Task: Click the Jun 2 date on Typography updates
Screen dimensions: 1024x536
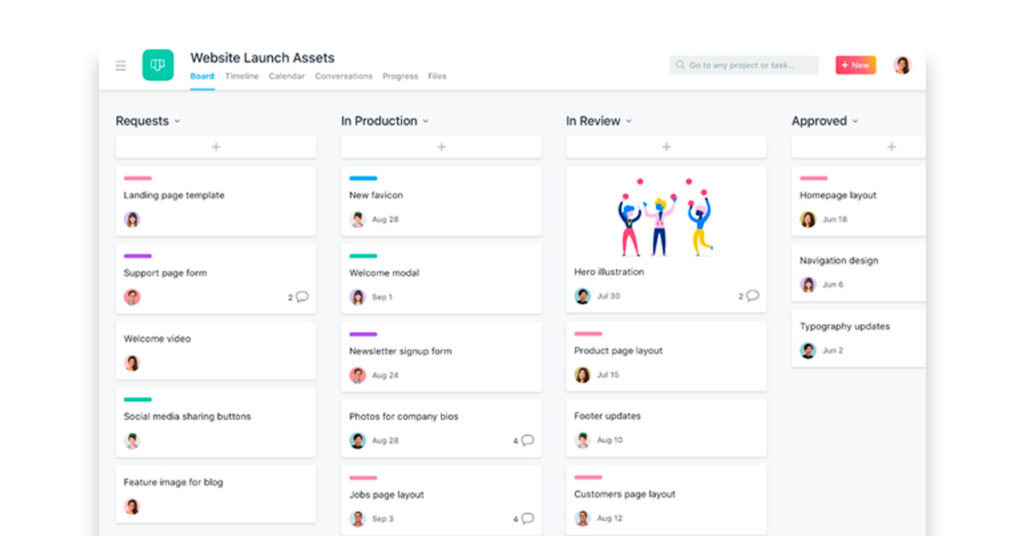Action: tap(833, 351)
